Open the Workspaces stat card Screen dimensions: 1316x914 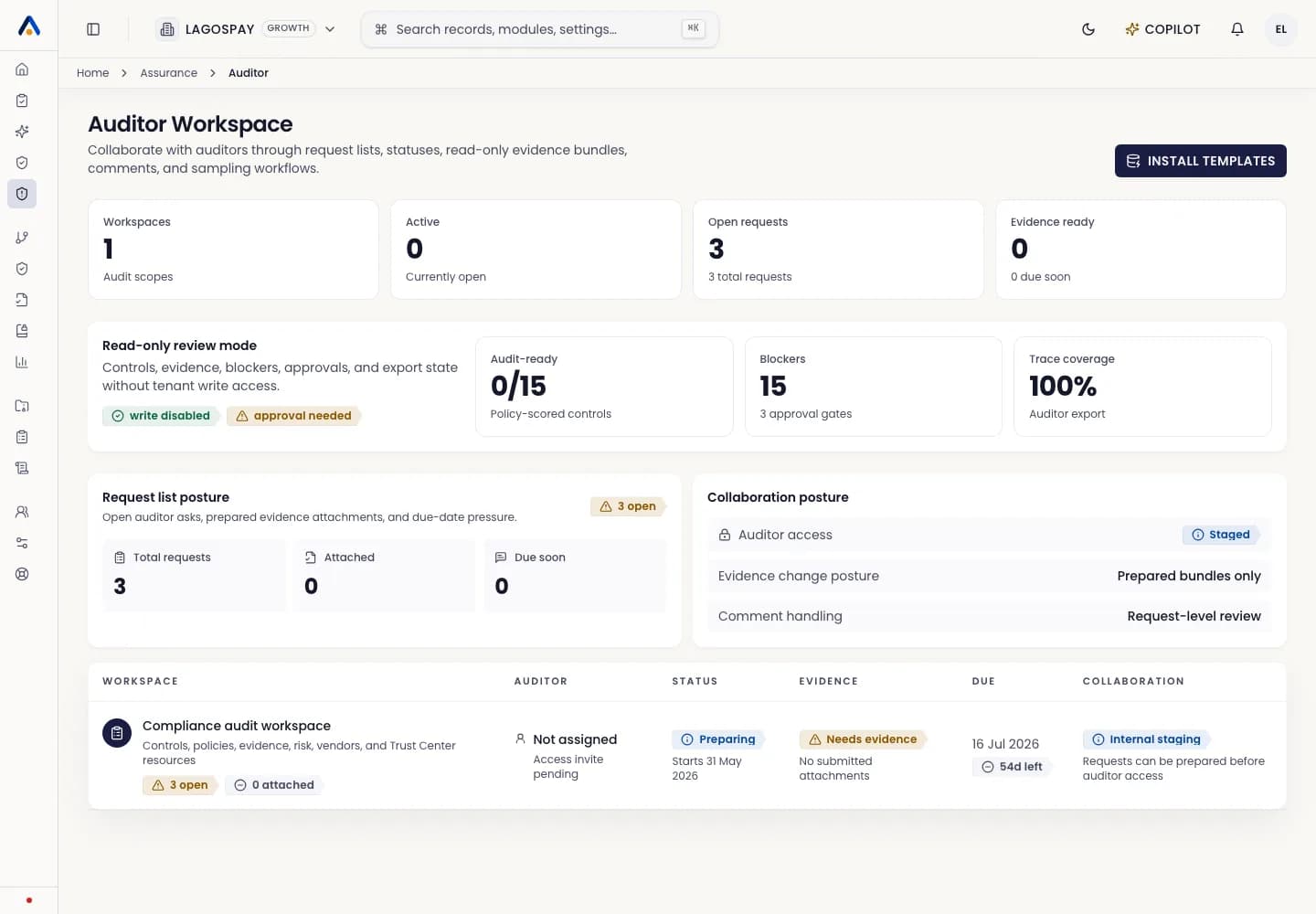[x=233, y=250]
